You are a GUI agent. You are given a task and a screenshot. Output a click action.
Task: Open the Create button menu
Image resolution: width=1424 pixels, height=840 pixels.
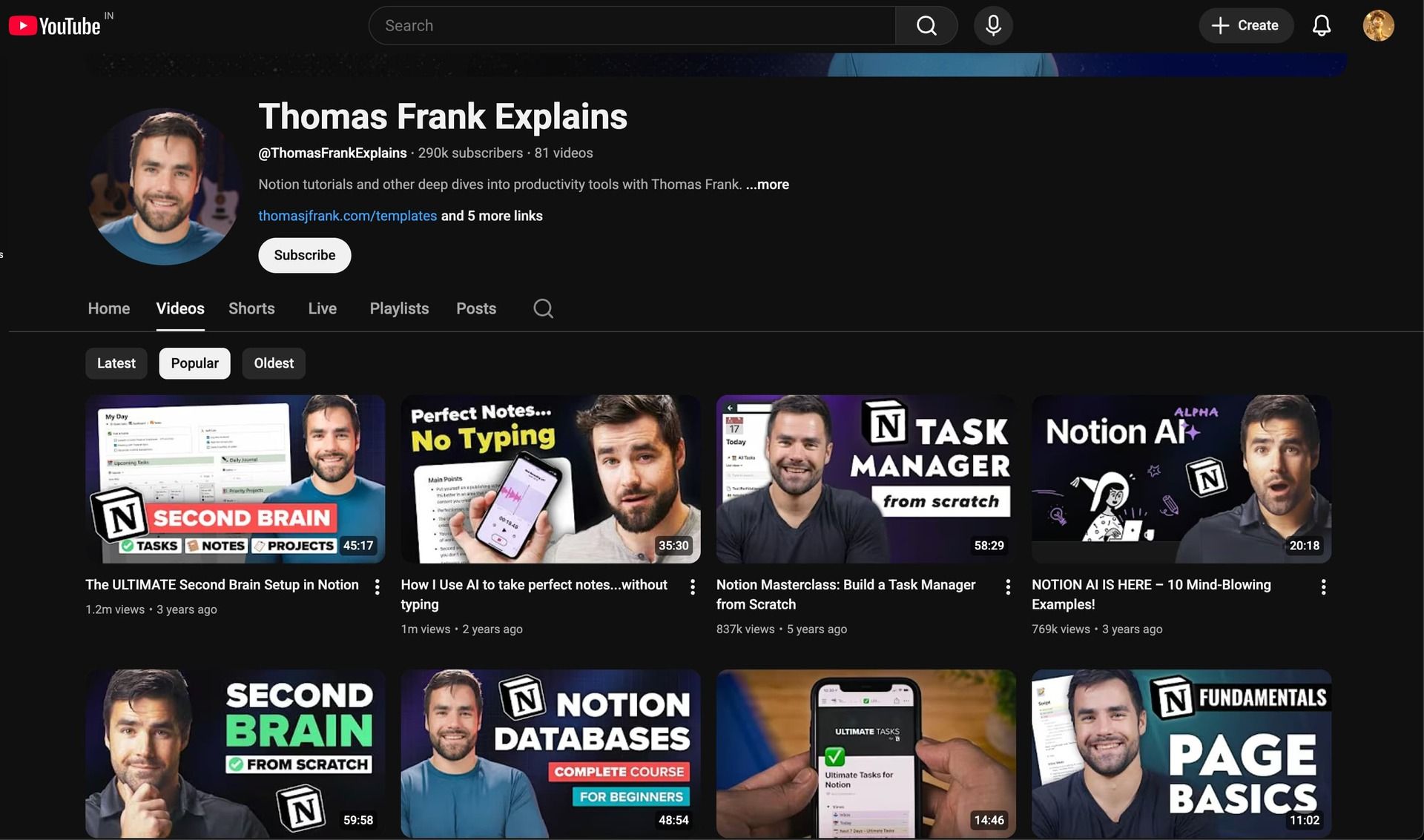pyautogui.click(x=1245, y=26)
